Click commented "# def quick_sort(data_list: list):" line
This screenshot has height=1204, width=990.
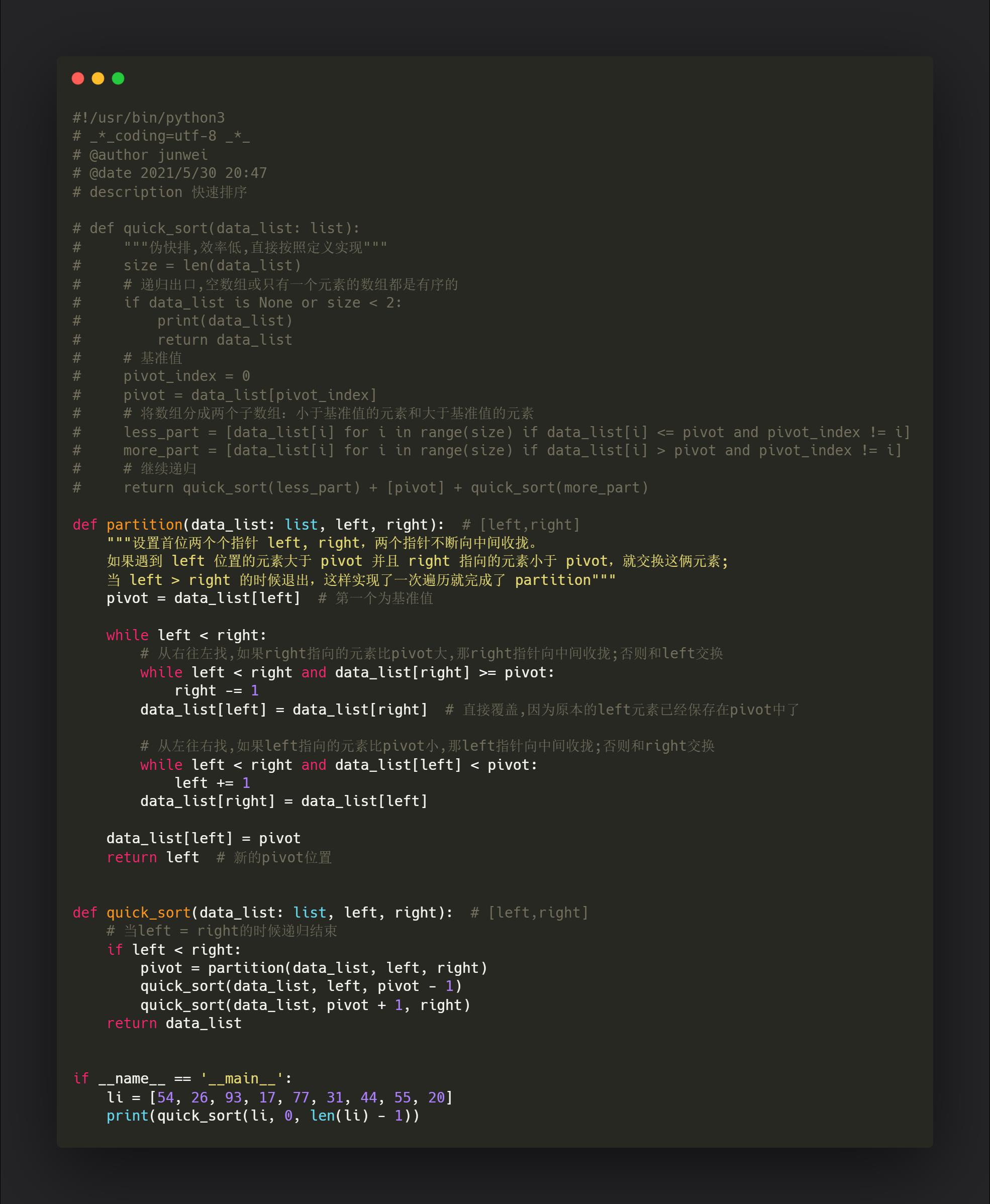pos(217,228)
